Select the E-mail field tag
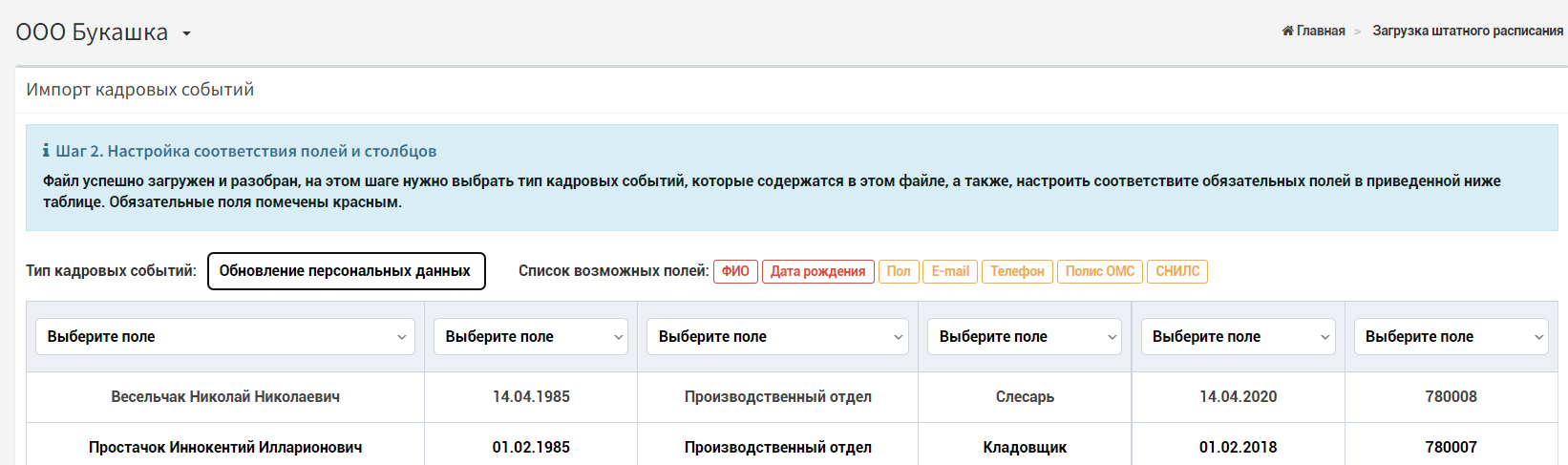Screen dimensions: 1568x465 click(950, 271)
